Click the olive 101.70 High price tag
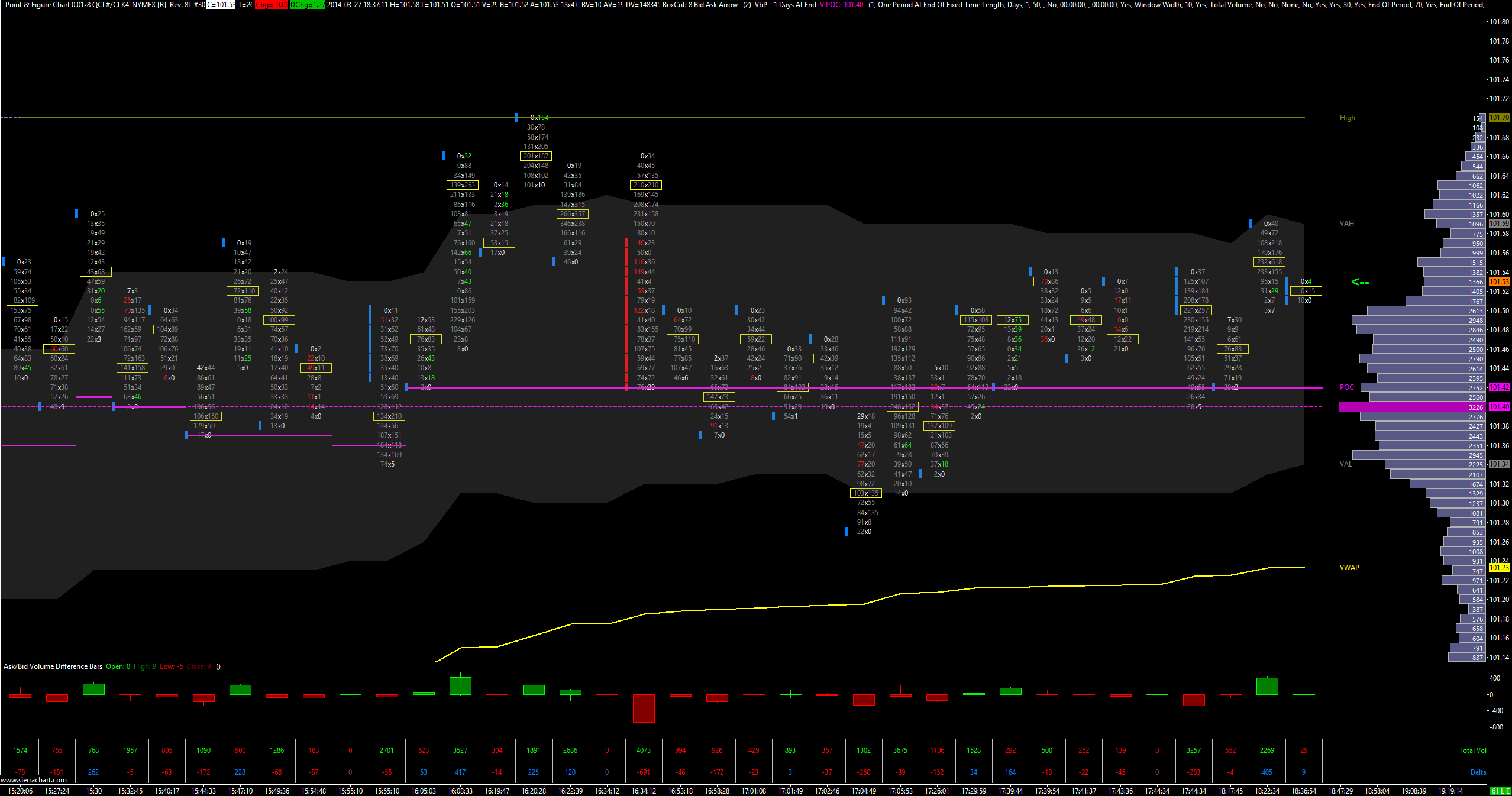 [1499, 118]
